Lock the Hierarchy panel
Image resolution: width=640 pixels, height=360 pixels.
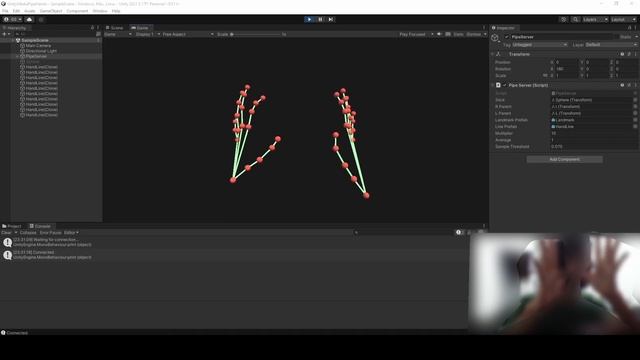[92, 28]
